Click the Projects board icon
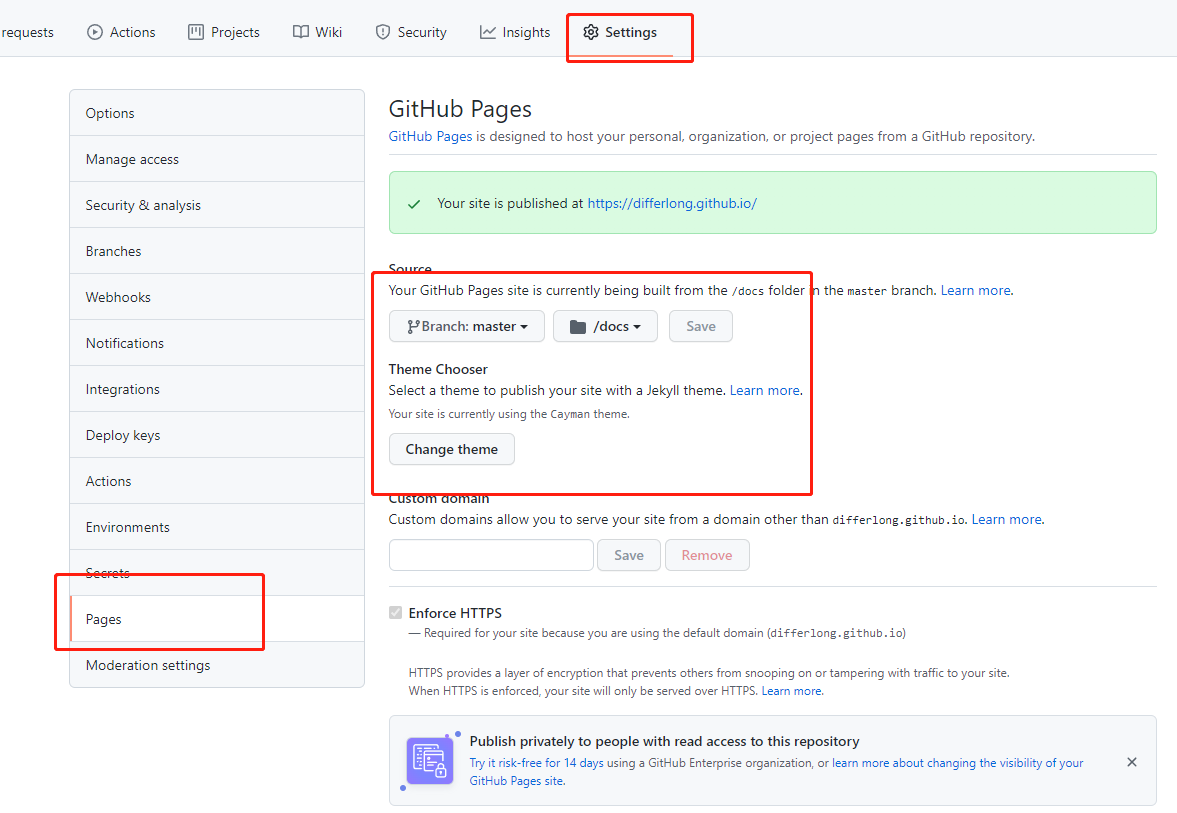This screenshot has width=1177, height=813. point(196,32)
